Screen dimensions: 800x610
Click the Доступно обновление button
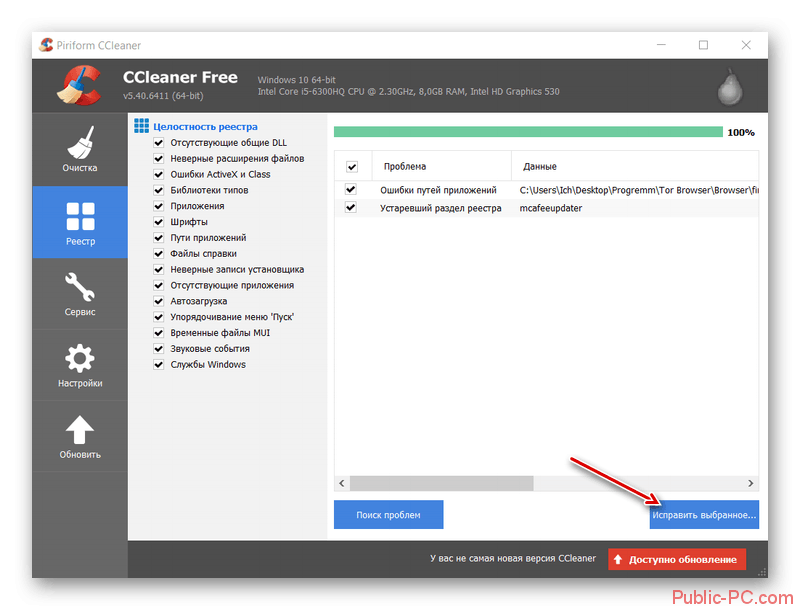pos(677,560)
